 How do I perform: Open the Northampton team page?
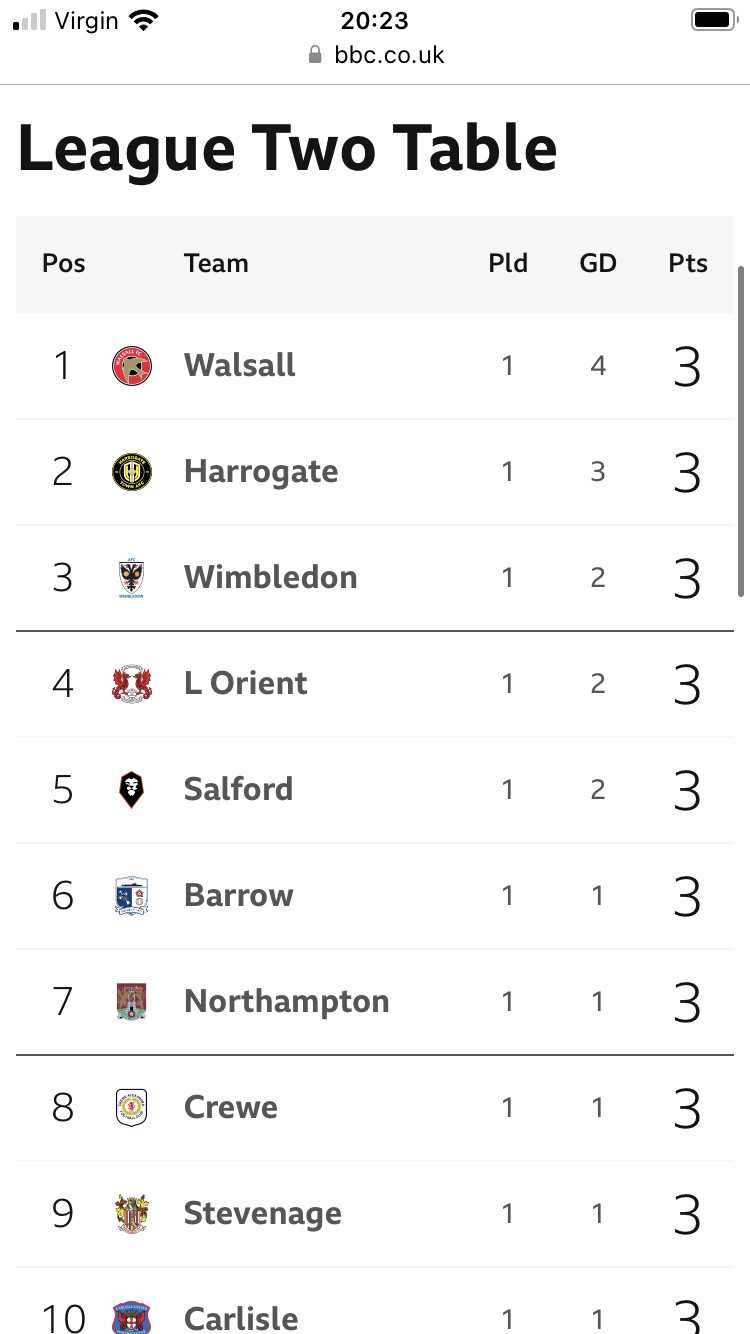[x=287, y=1002]
